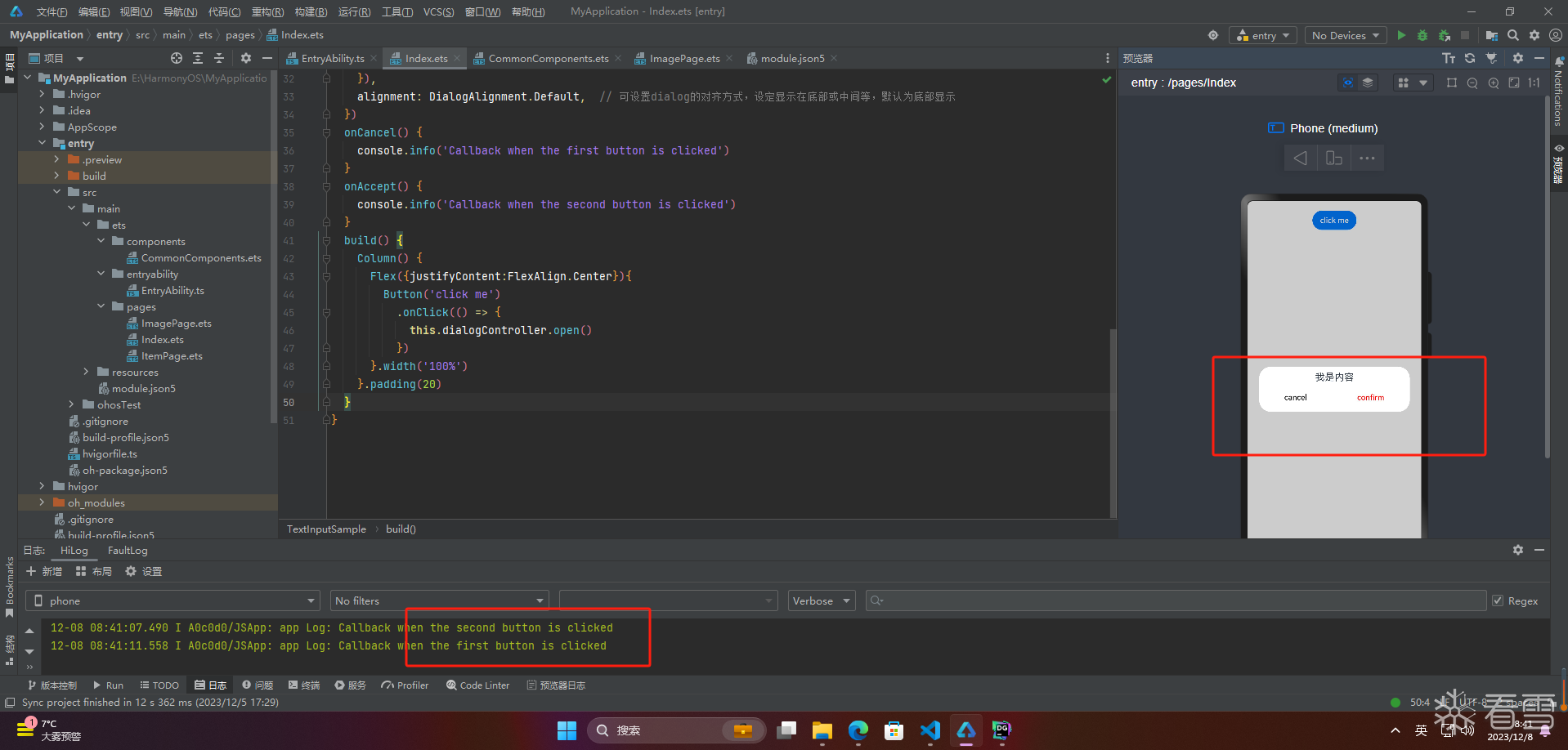
Task: Click confirm in the preview dialog
Action: (1371, 398)
